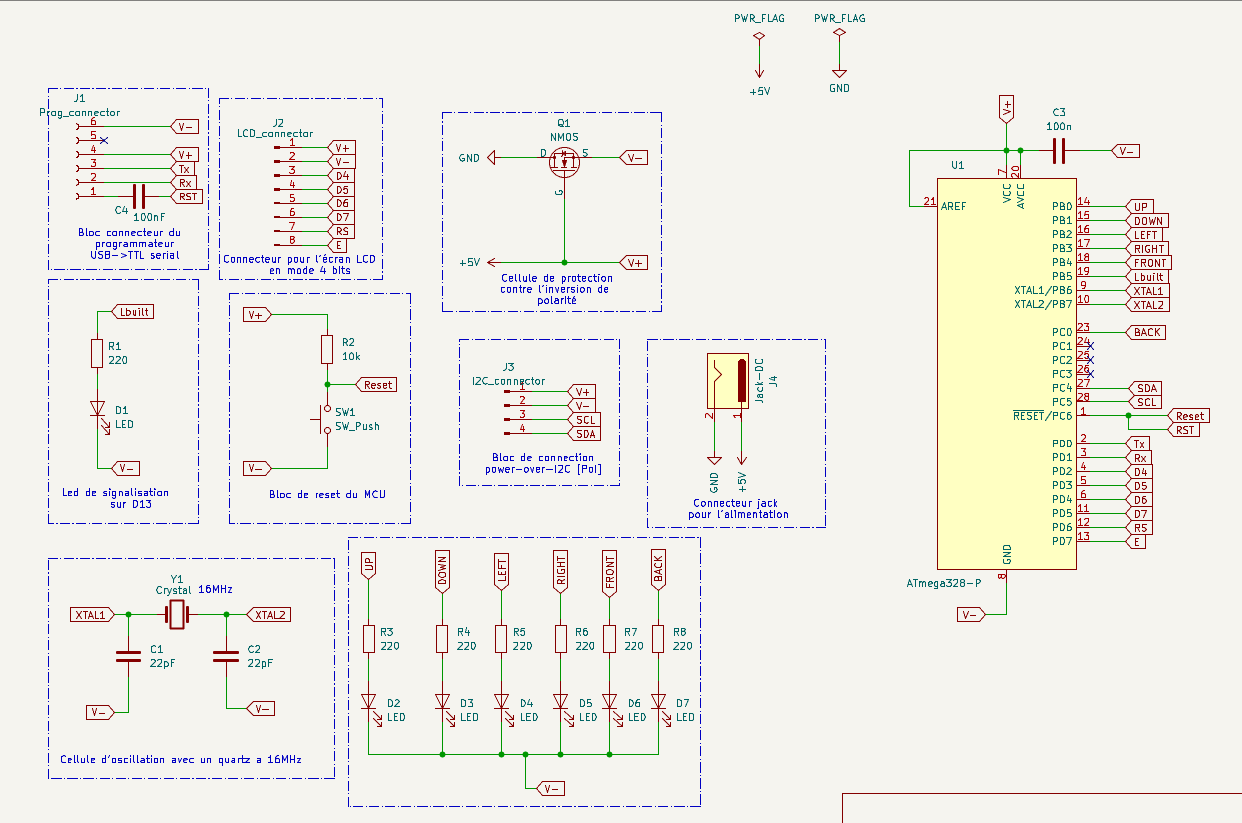Click the C3 100n capacitor symbol
This screenshot has height=823, width=1242.
(x=1059, y=151)
